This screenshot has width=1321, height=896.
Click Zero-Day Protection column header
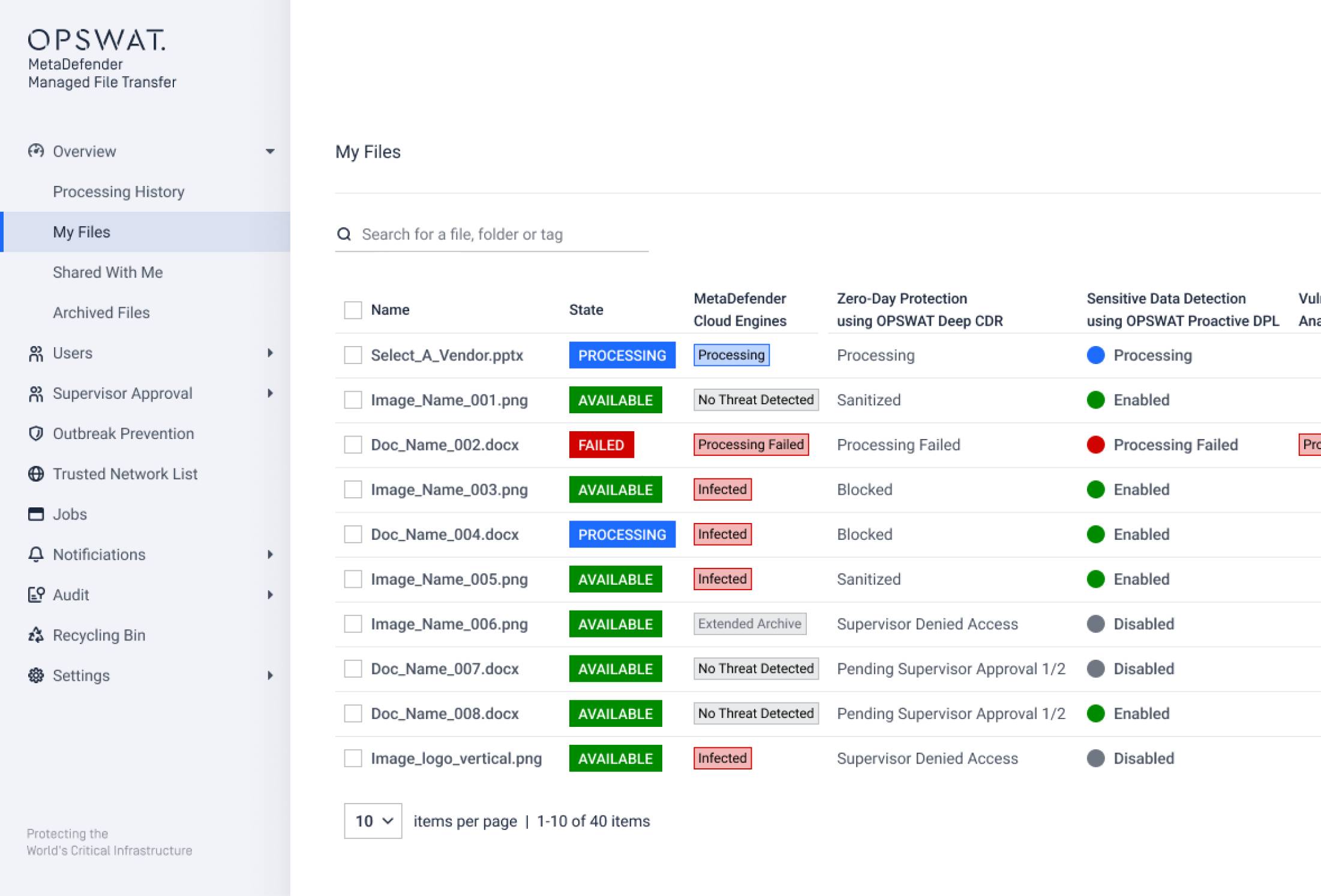(920, 309)
